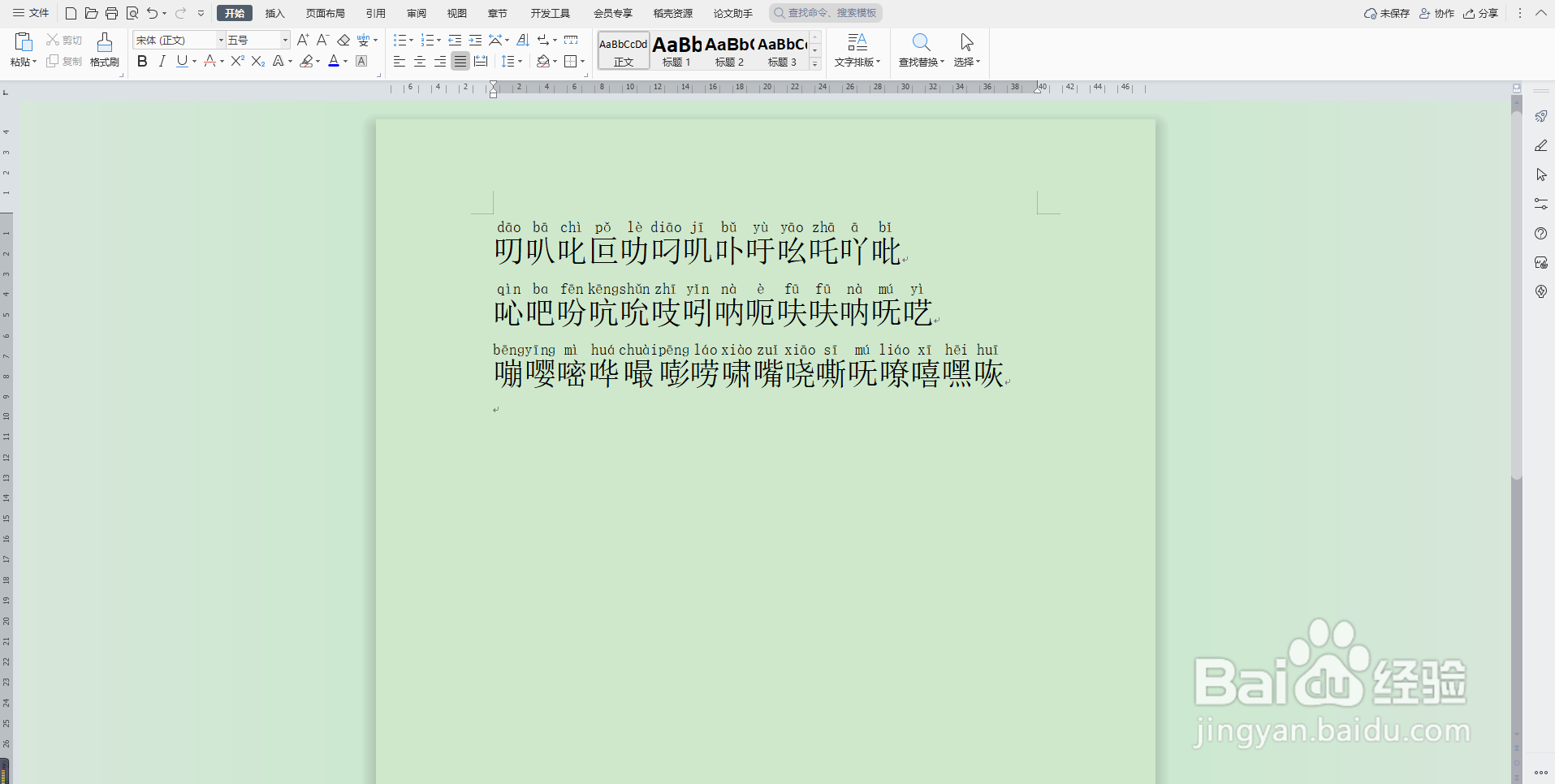Apply the 正文 style

point(624,50)
